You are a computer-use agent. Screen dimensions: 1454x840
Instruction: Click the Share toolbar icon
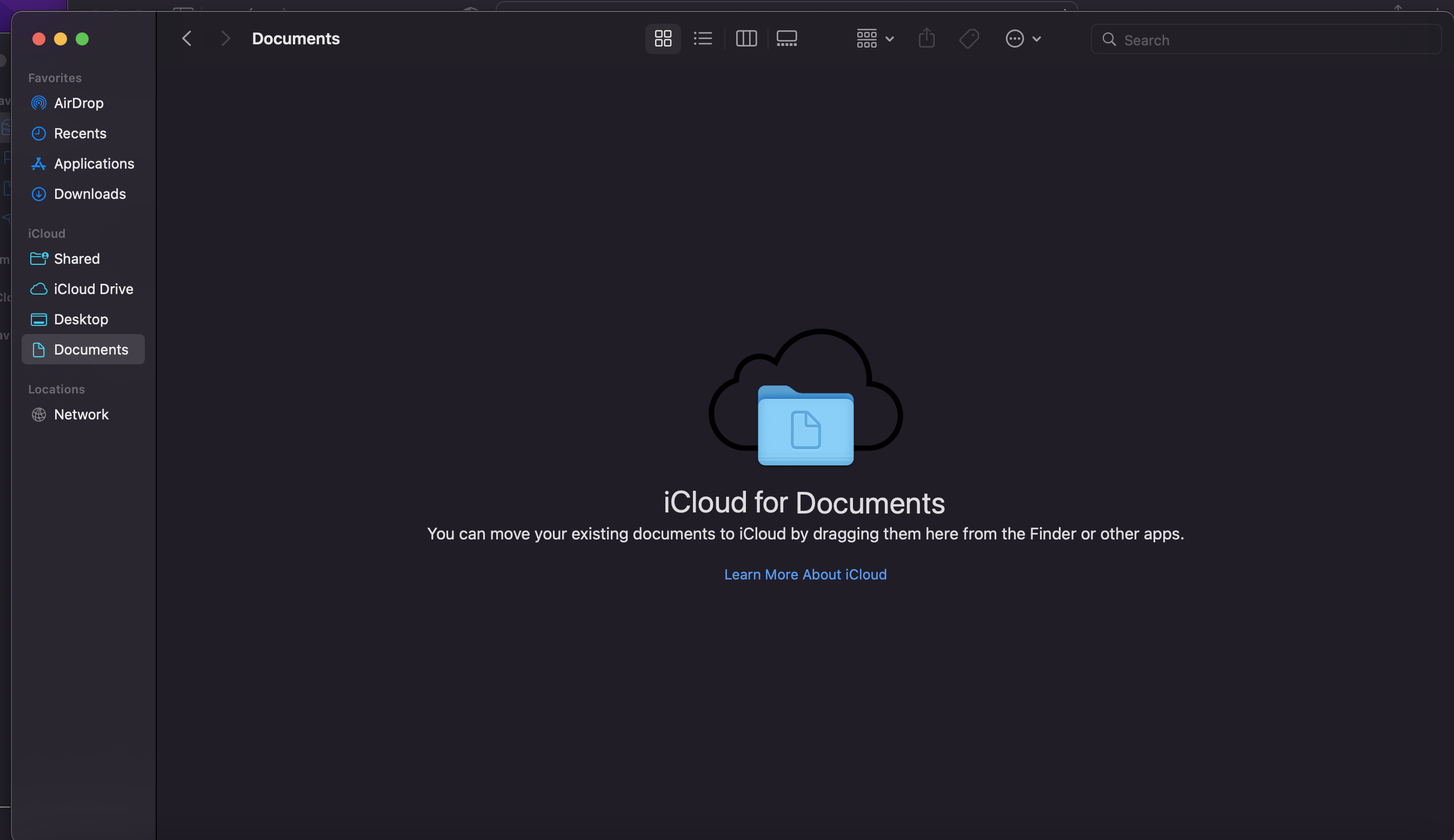pos(926,39)
